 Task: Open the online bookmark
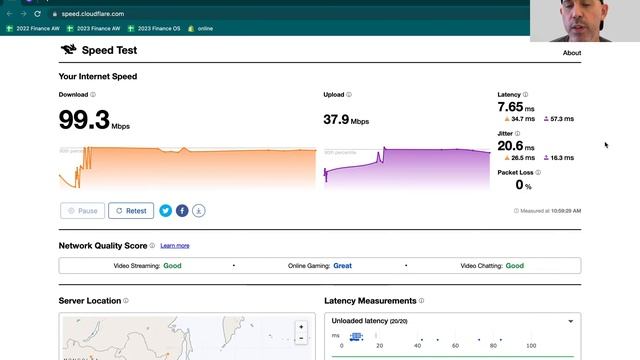(200, 29)
